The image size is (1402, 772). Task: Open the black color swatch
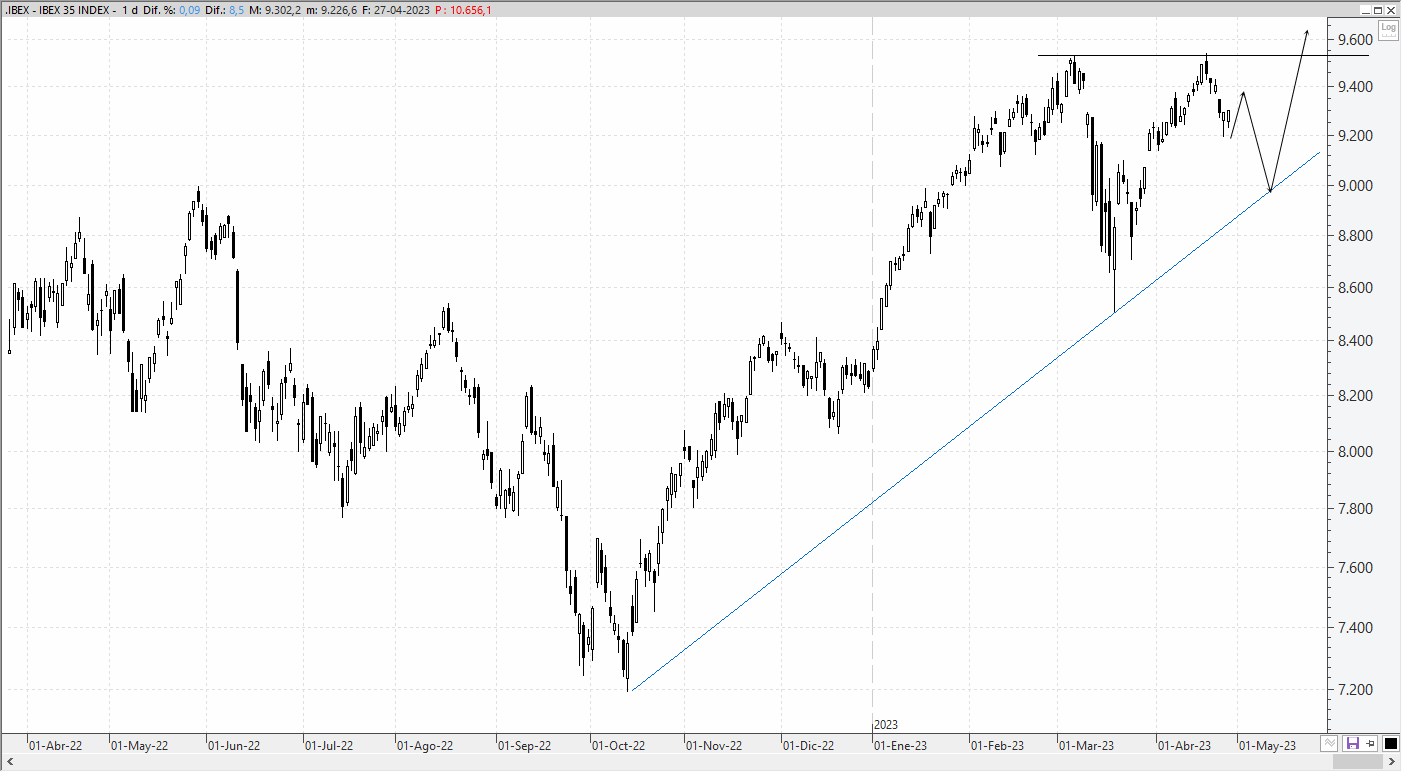coord(1390,743)
